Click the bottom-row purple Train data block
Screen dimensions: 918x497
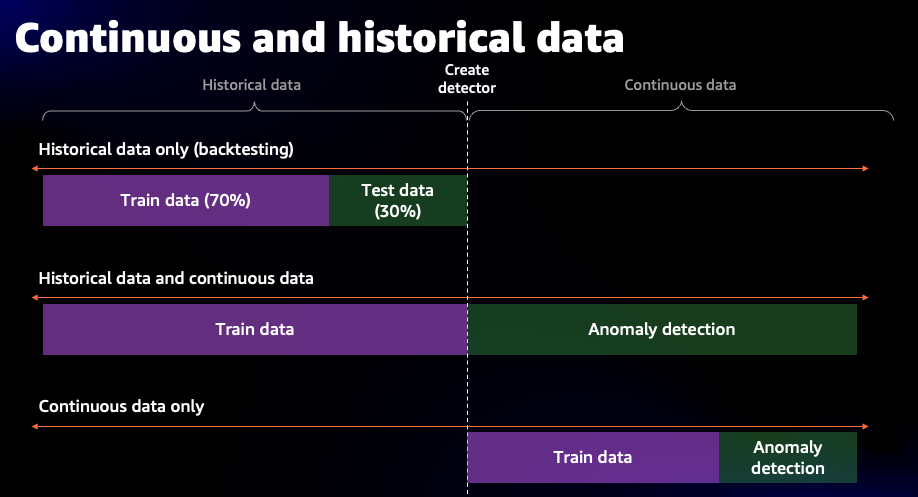coord(593,457)
